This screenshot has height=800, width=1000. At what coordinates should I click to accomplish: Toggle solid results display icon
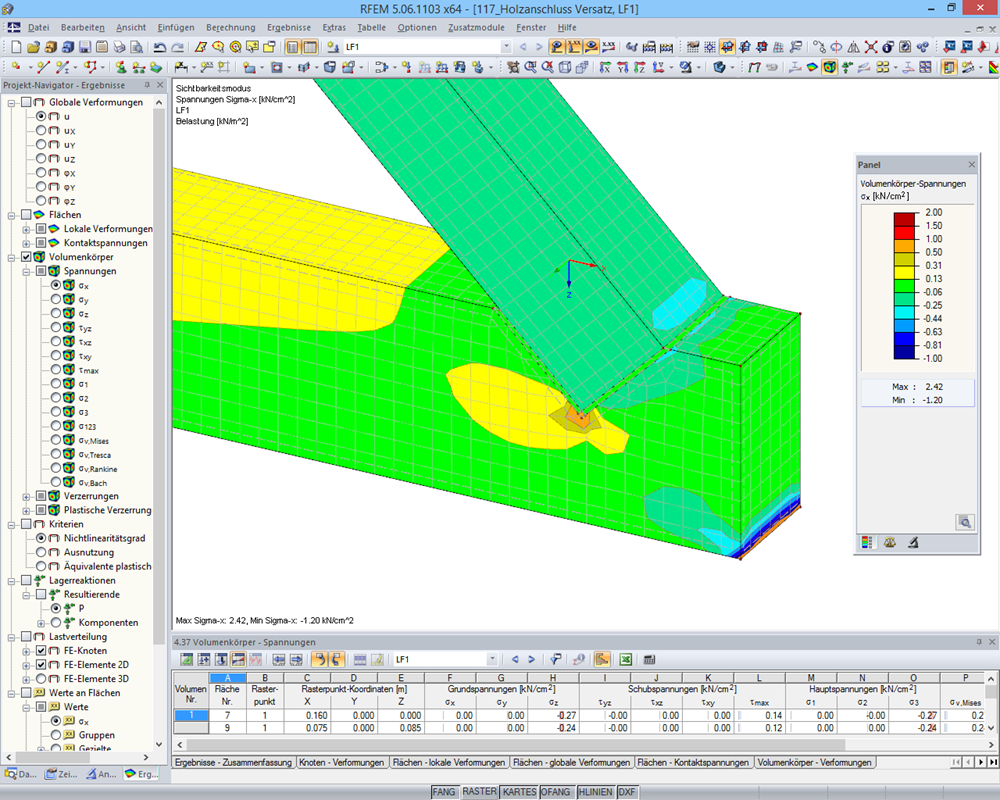(829, 66)
